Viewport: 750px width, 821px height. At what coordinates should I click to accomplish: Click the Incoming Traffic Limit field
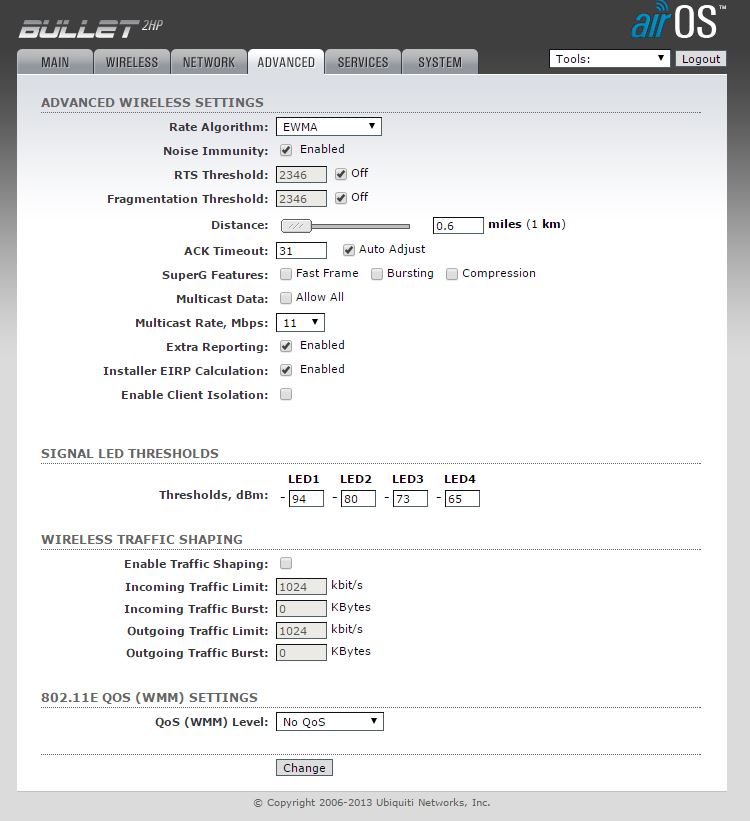click(301, 586)
